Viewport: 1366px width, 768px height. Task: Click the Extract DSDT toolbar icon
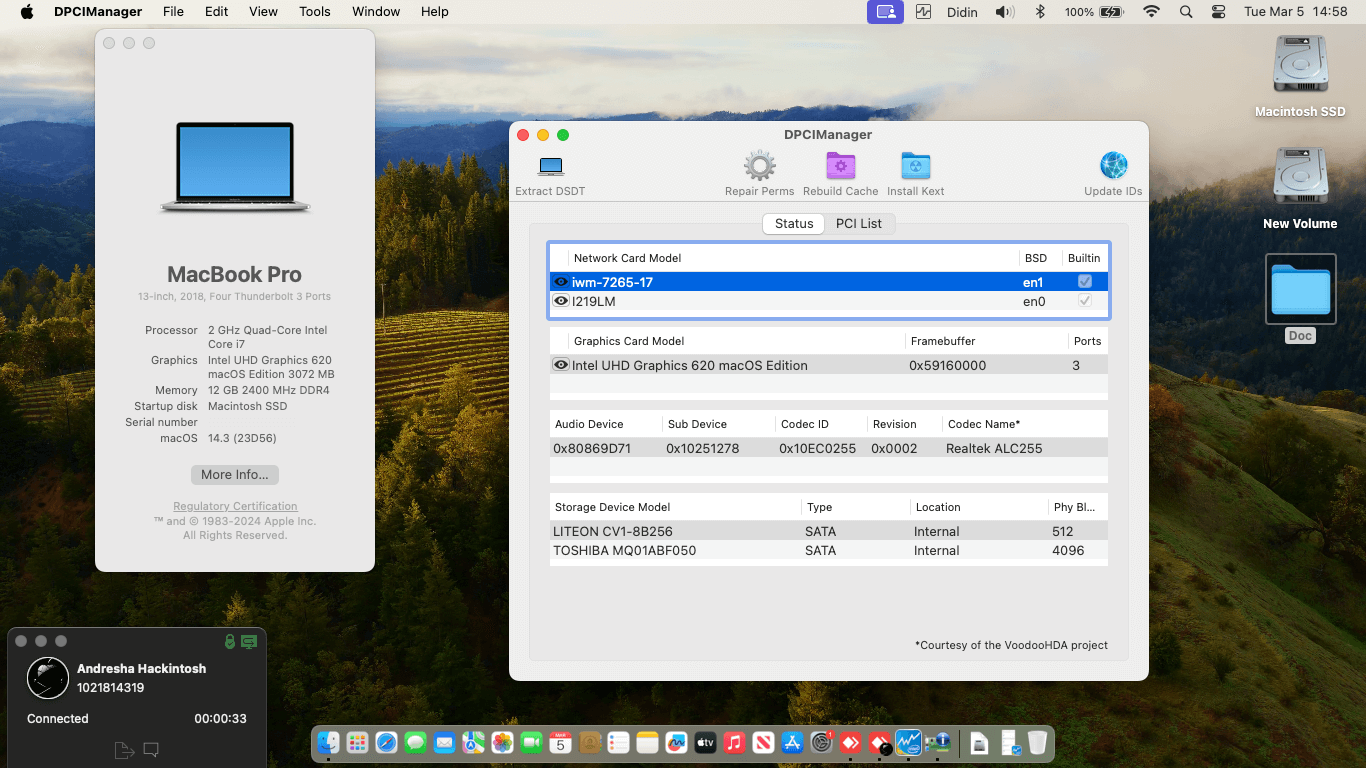[551, 167]
